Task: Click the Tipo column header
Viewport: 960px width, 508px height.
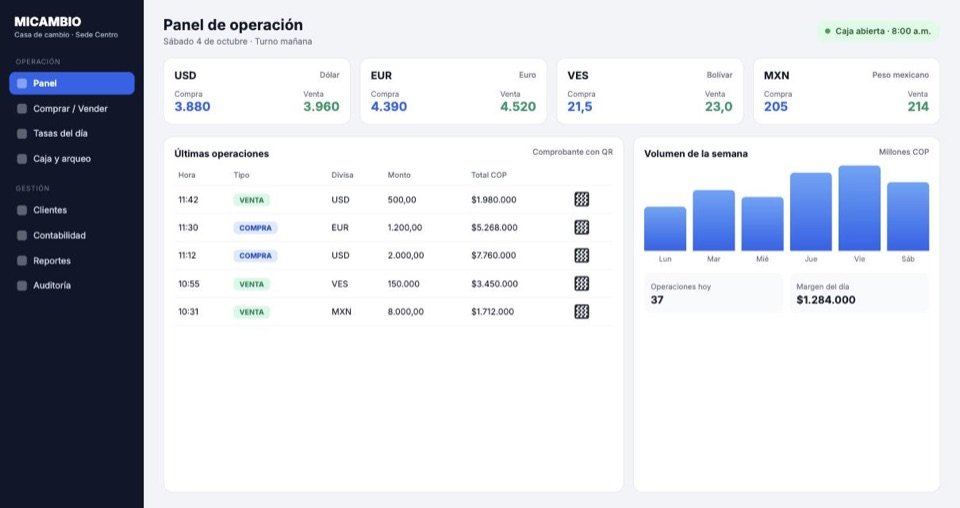Action: pyautogui.click(x=241, y=175)
